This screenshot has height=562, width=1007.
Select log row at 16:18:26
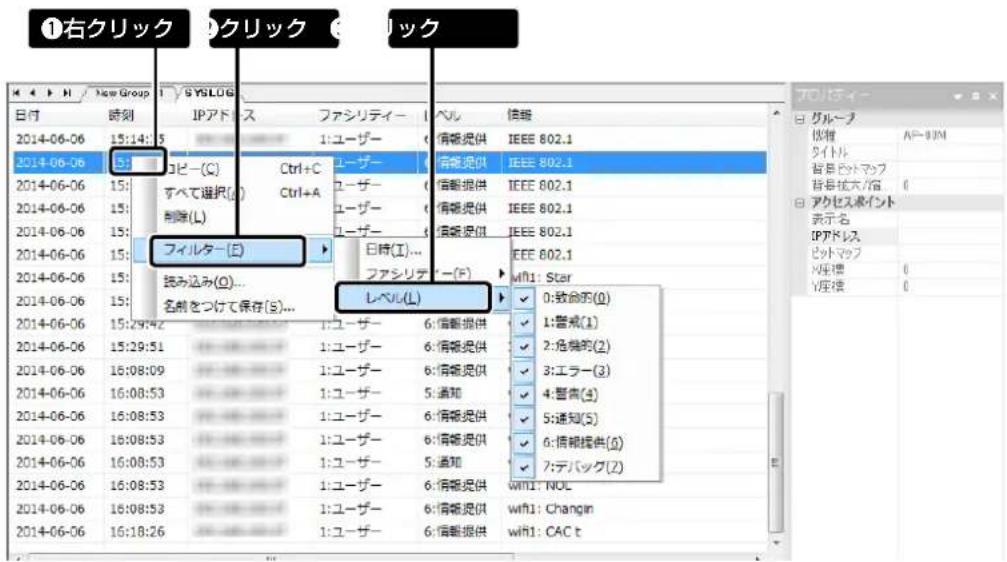(389, 532)
